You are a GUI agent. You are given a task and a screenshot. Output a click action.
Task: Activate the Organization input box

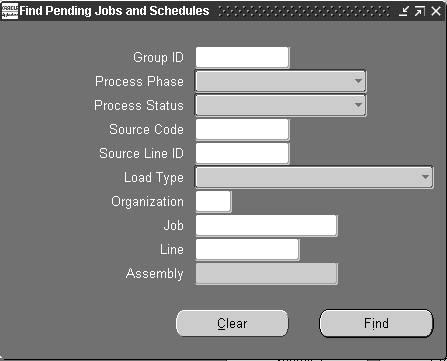click(x=213, y=201)
